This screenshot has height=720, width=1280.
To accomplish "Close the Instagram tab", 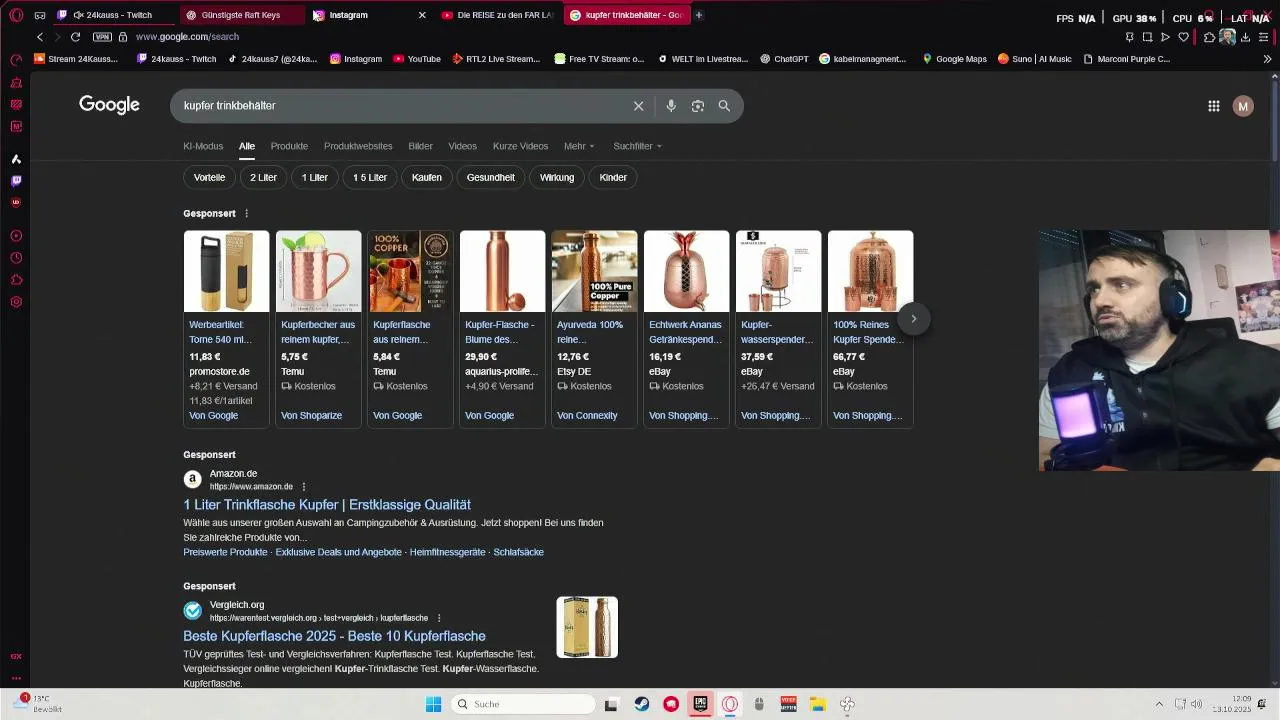I will [422, 15].
